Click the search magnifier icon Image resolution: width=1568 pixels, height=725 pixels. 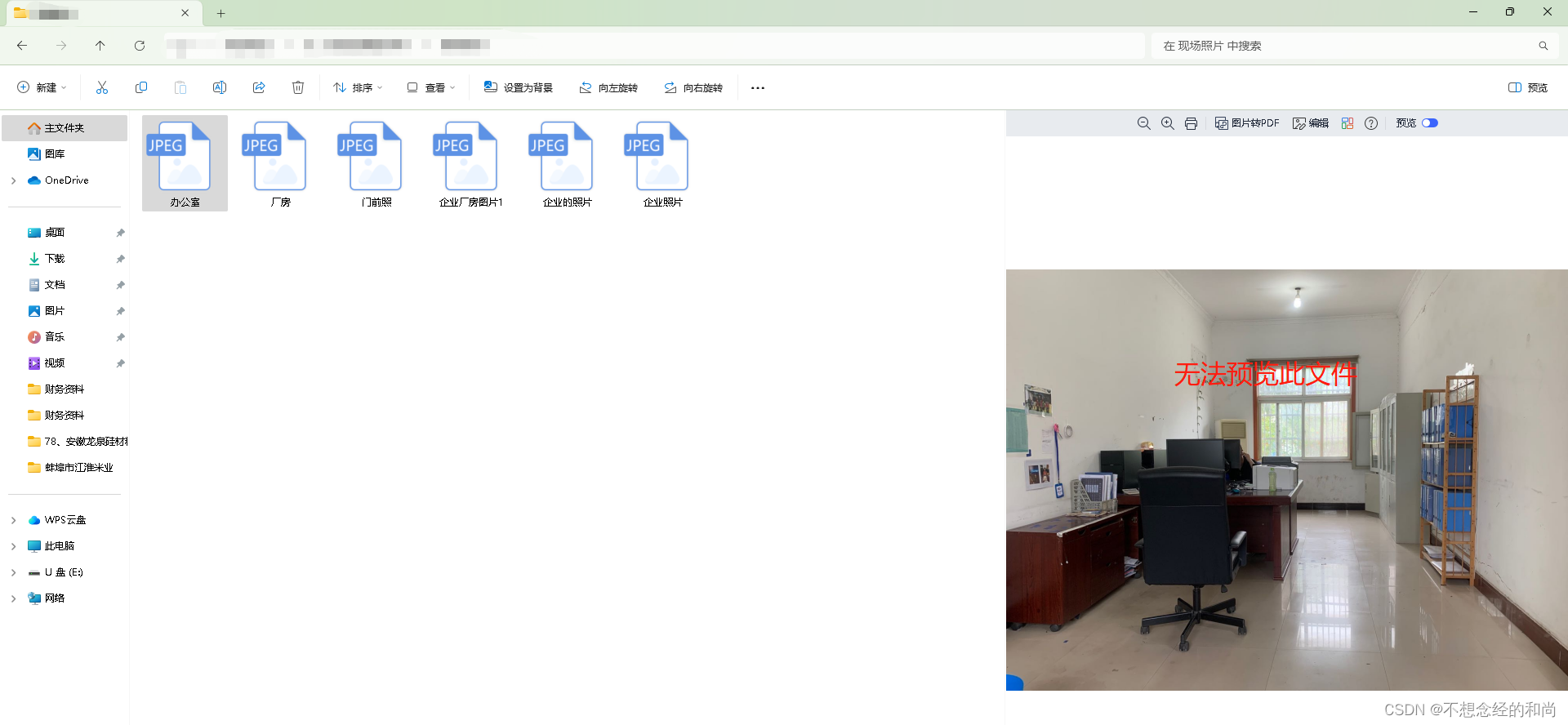(x=1543, y=46)
